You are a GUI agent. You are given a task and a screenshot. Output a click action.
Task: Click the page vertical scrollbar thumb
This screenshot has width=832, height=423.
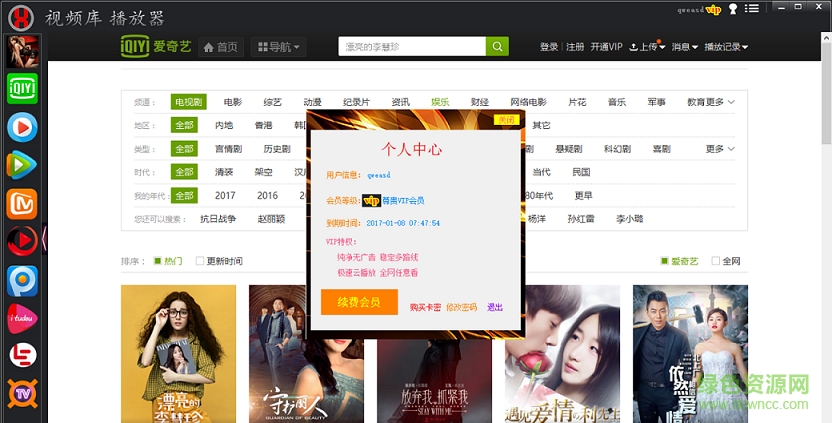(827, 93)
